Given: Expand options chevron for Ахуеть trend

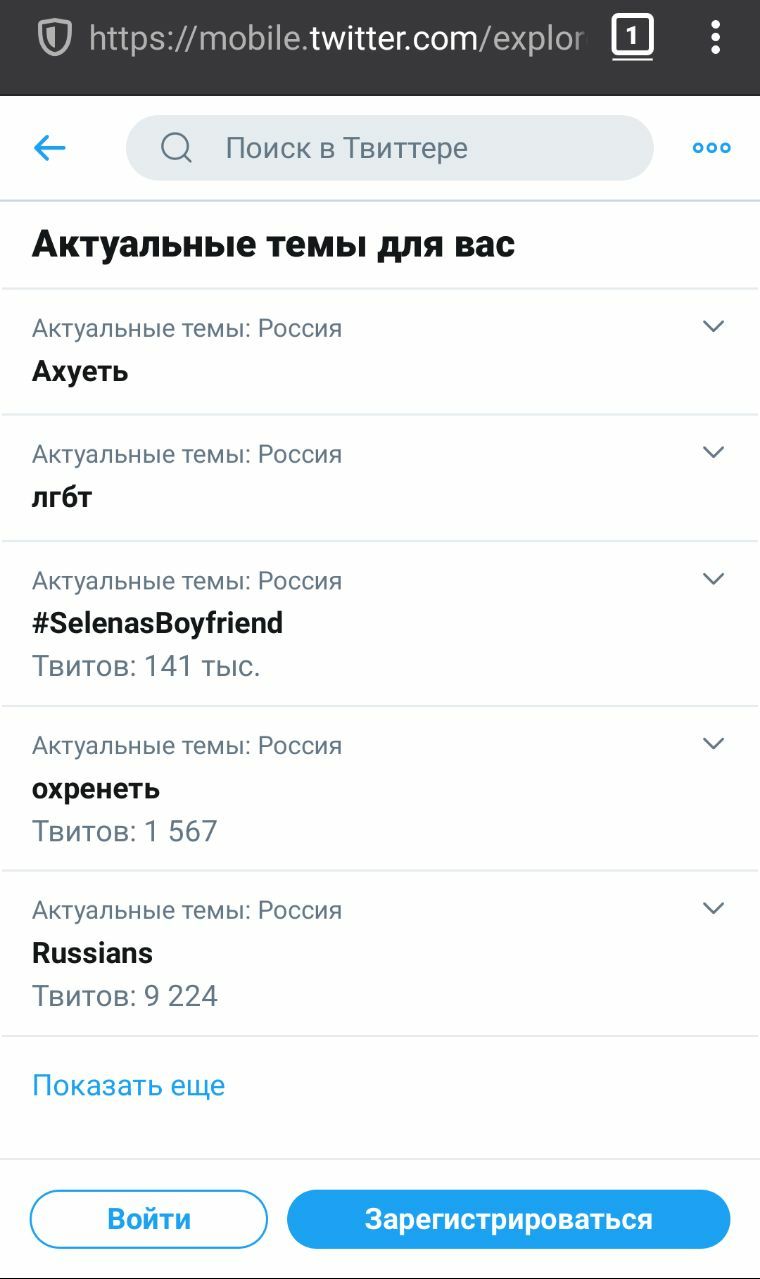Looking at the screenshot, I should pyautogui.click(x=713, y=326).
